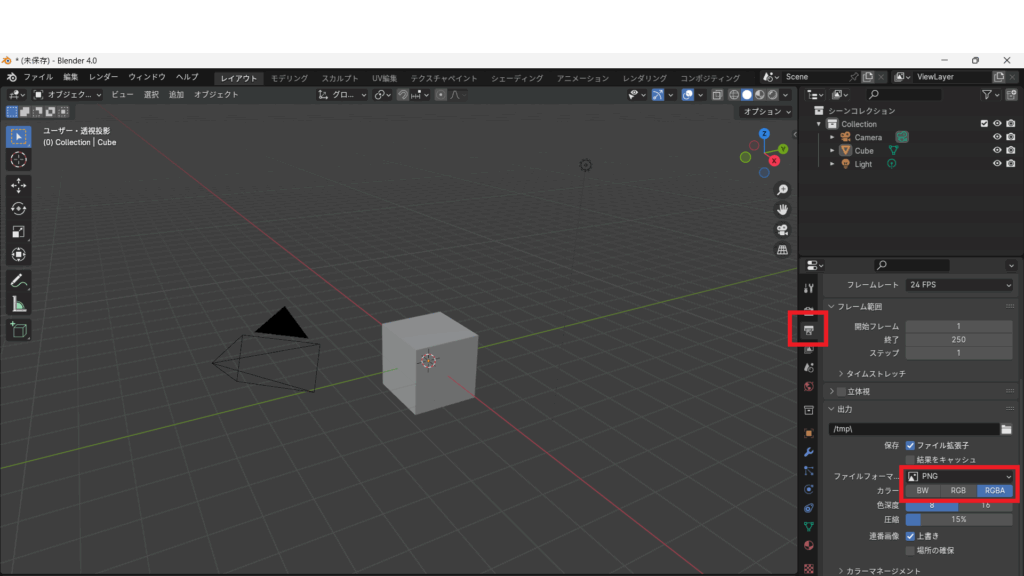Viewport: 1024px width, 576px height.
Task: Switch to rendered viewport shading
Action: coord(773,95)
